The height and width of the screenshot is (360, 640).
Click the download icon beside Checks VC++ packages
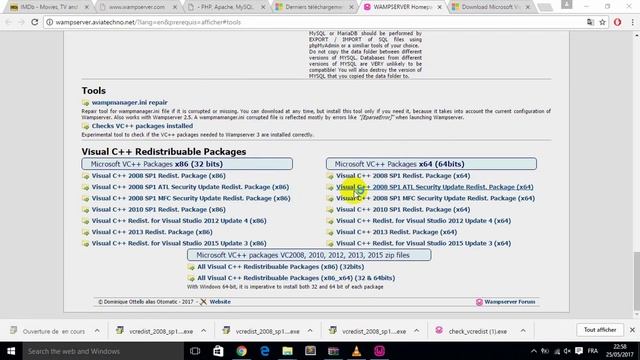click(85, 126)
